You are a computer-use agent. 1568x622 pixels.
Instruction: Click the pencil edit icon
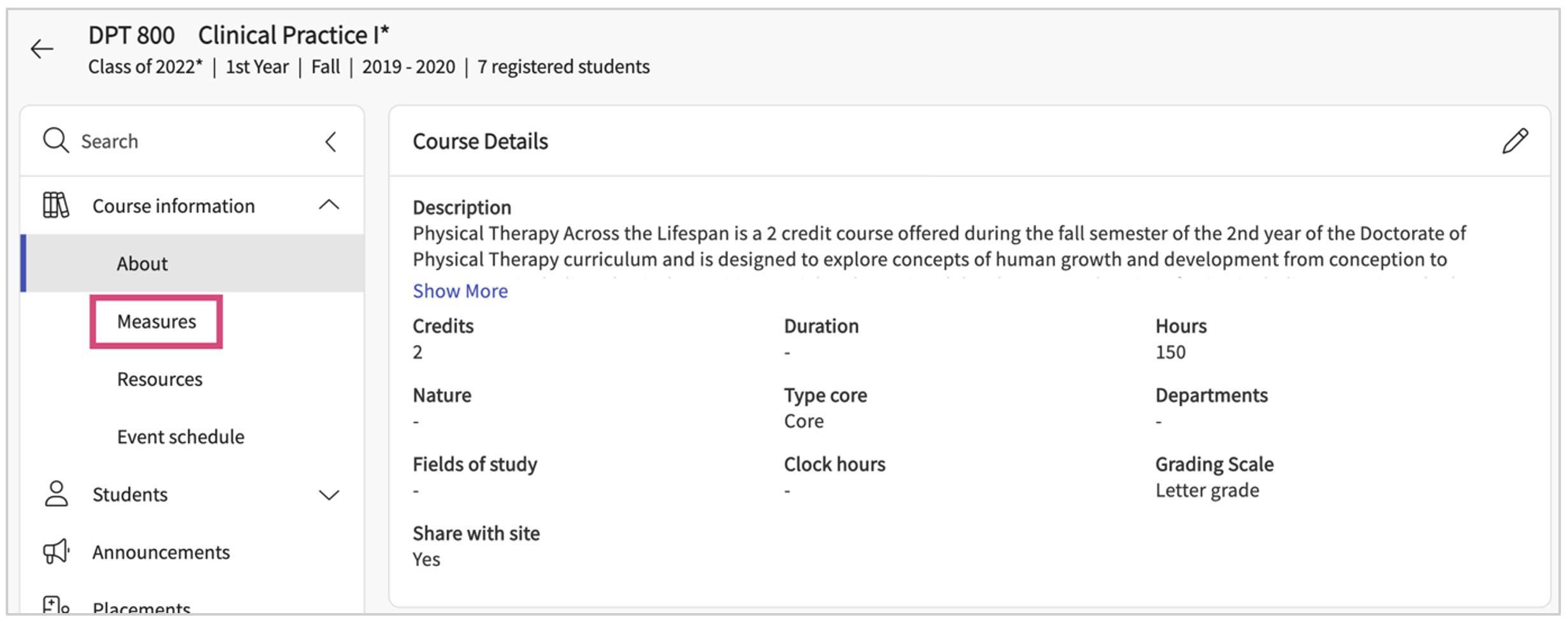[1514, 141]
